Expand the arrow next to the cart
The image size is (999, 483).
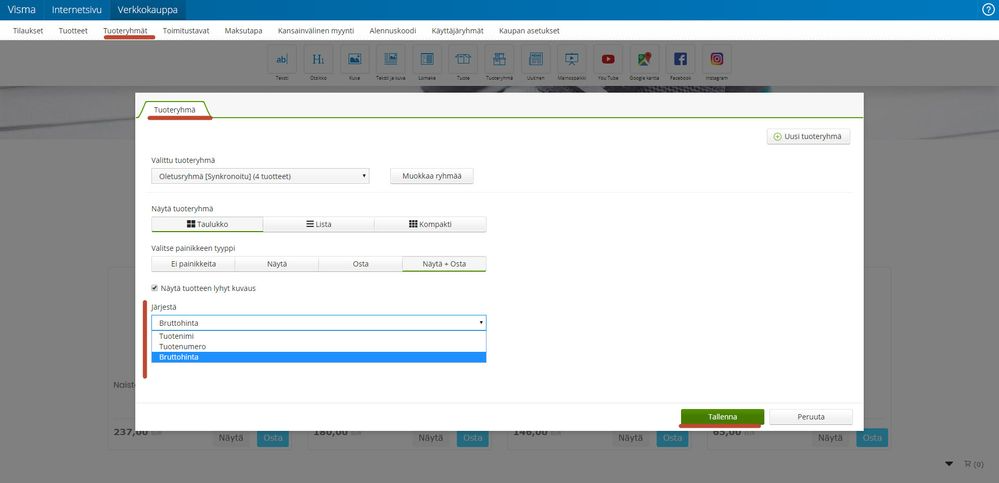(x=949, y=464)
